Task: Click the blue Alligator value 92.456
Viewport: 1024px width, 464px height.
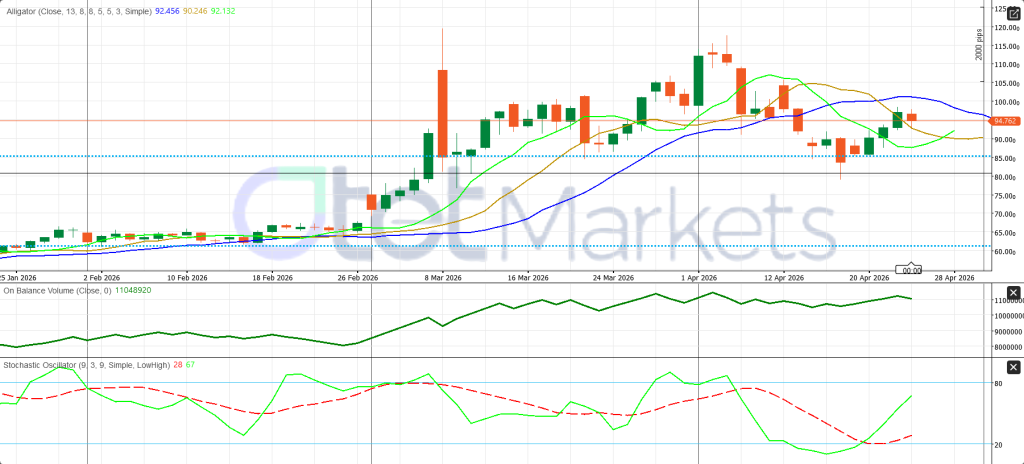Action: tap(167, 11)
